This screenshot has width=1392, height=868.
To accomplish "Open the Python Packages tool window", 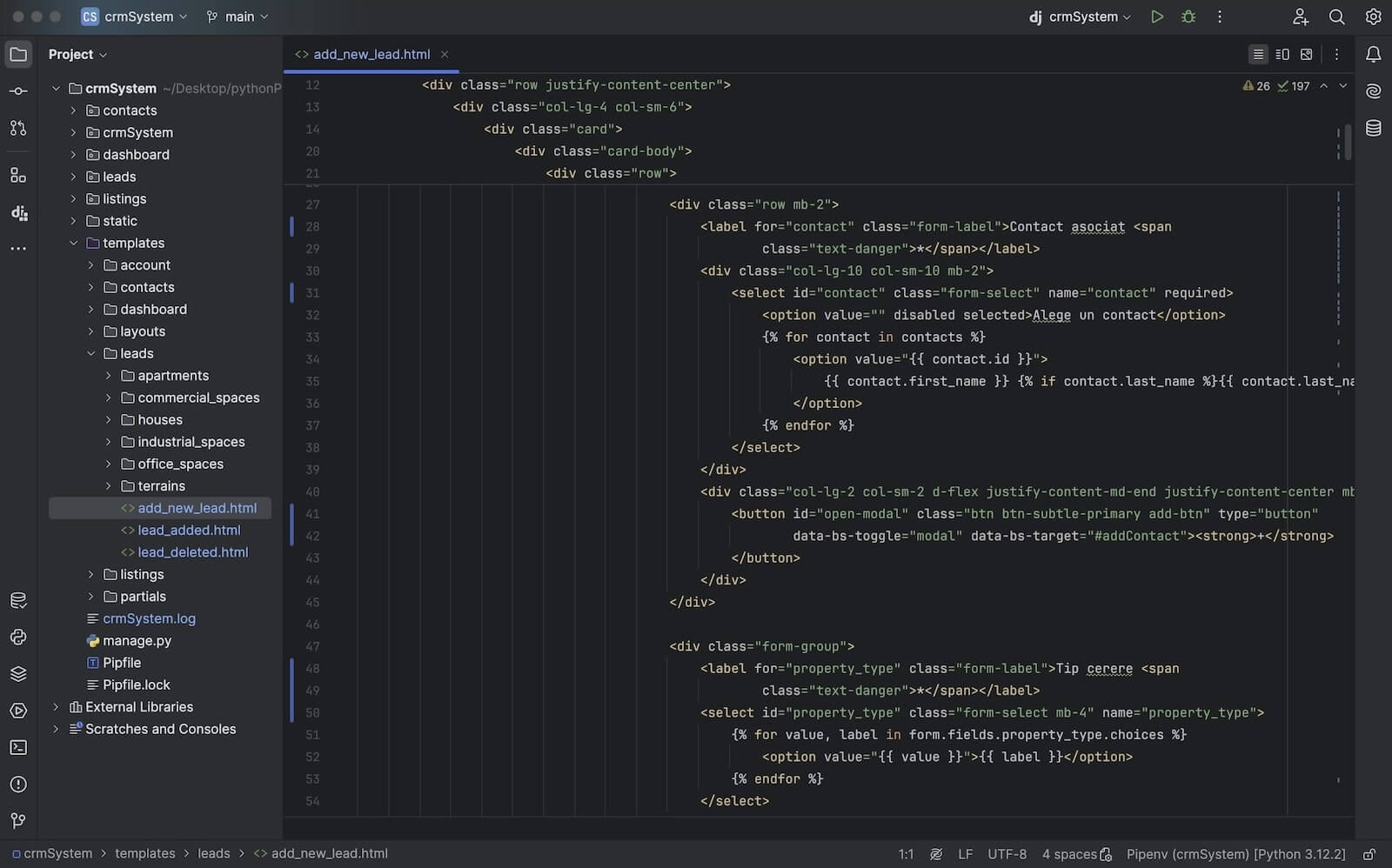I will pyautogui.click(x=18, y=674).
